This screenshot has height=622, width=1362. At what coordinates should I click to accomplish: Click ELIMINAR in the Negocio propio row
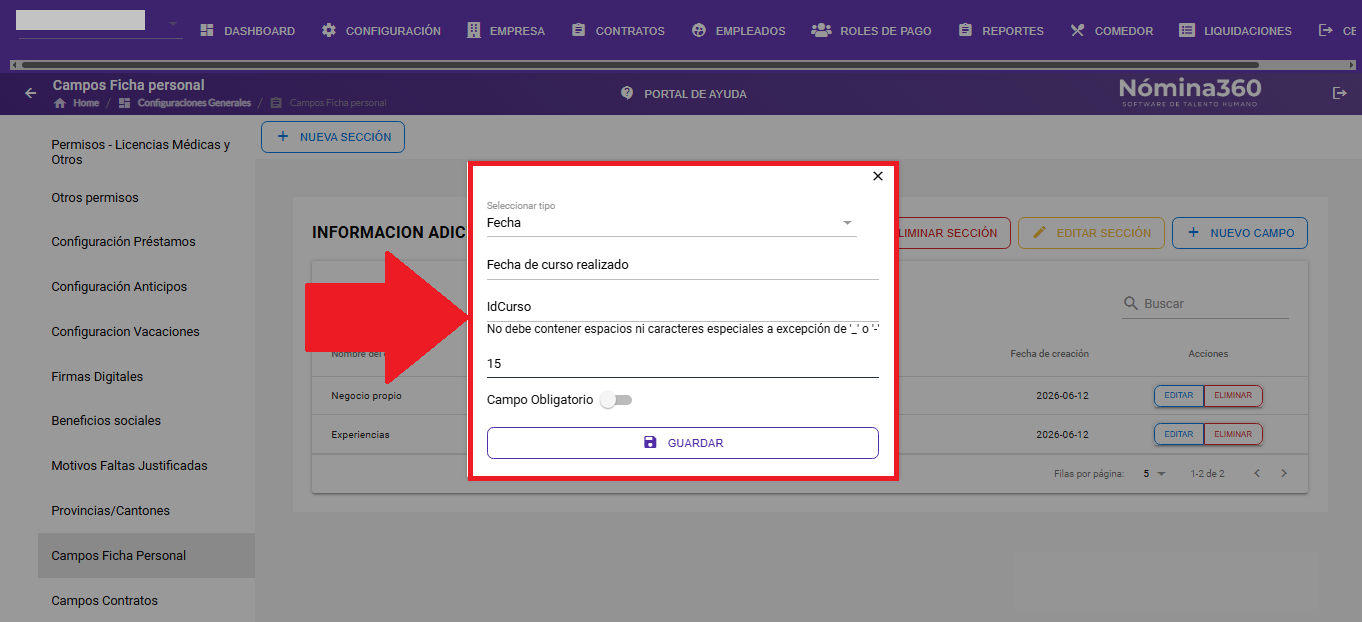[1233, 395]
